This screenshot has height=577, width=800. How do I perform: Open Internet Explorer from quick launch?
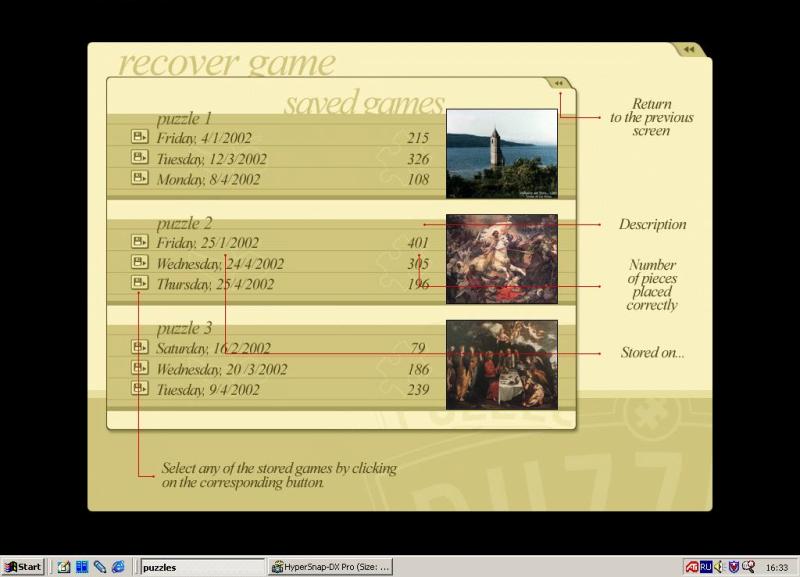click(118, 567)
